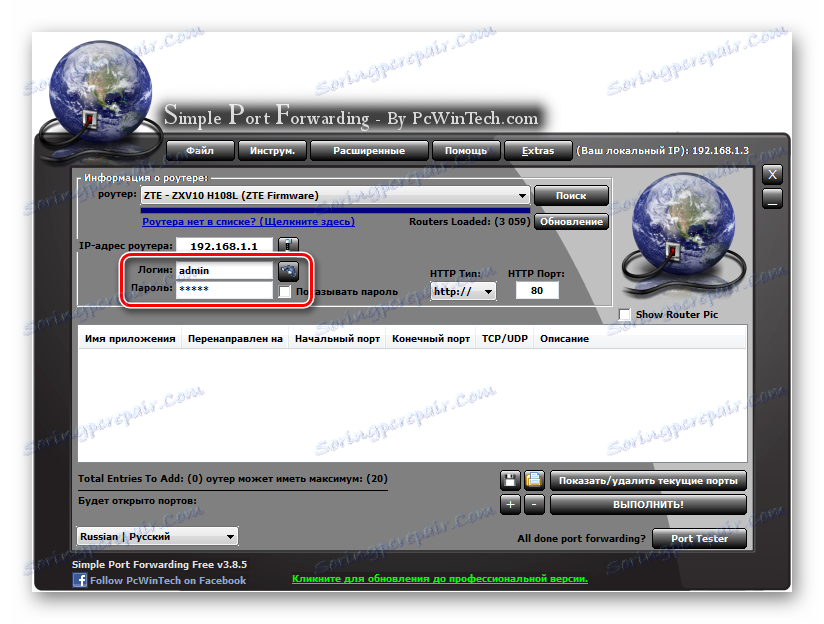The image size is (824, 624).
Task: Click the load saved entries file icon
Action: pos(534,480)
